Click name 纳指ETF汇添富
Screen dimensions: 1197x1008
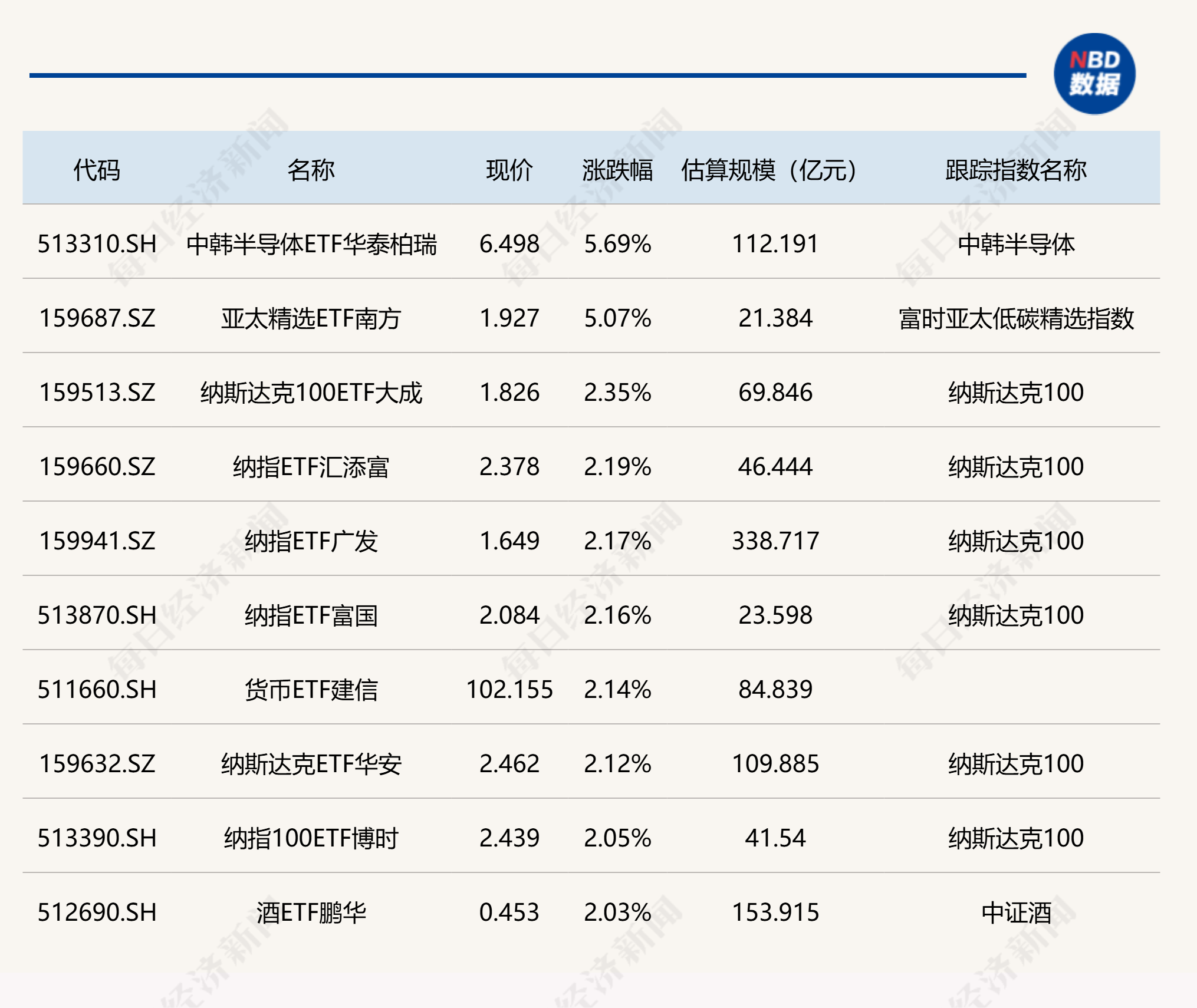point(311,467)
